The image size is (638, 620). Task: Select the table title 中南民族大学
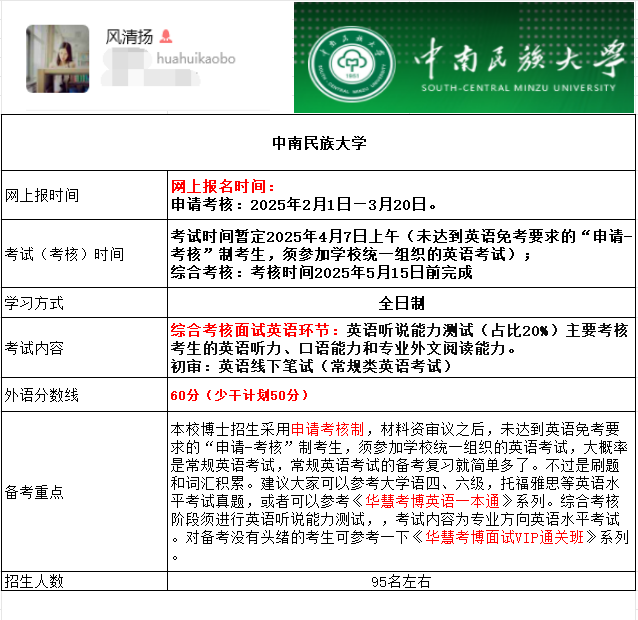click(319, 143)
